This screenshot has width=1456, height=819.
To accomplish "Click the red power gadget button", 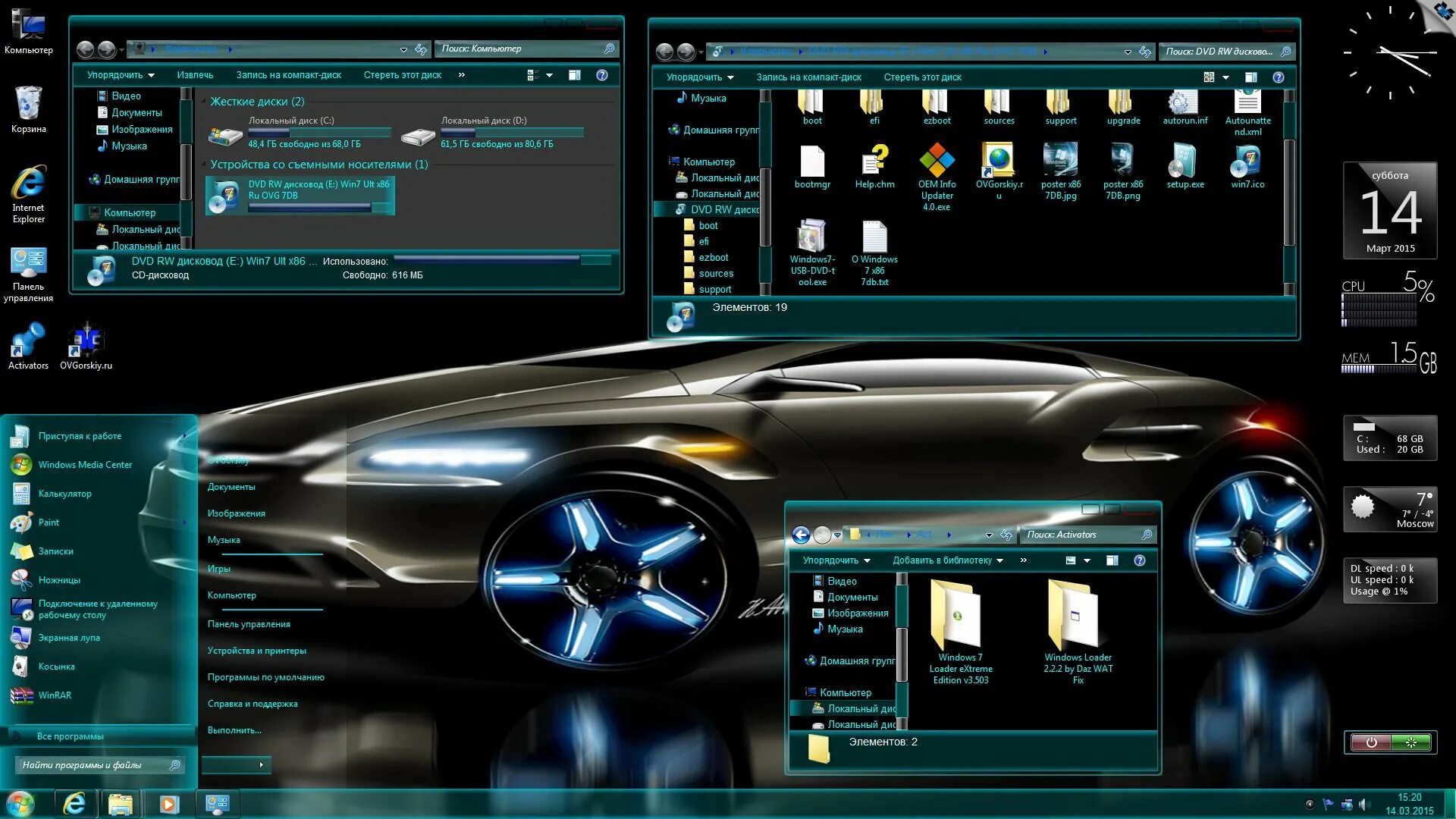I will (x=1371, y=742).
